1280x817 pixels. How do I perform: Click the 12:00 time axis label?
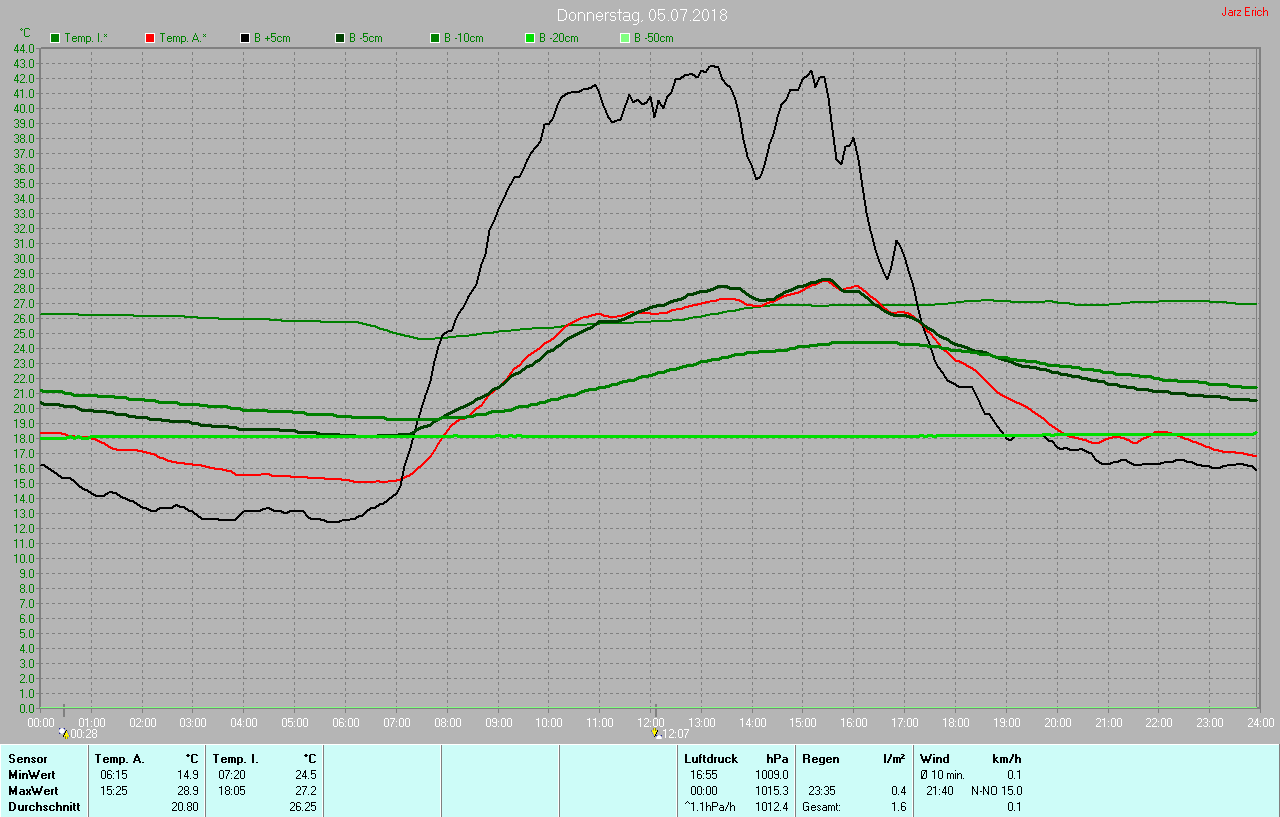[651, 722]
